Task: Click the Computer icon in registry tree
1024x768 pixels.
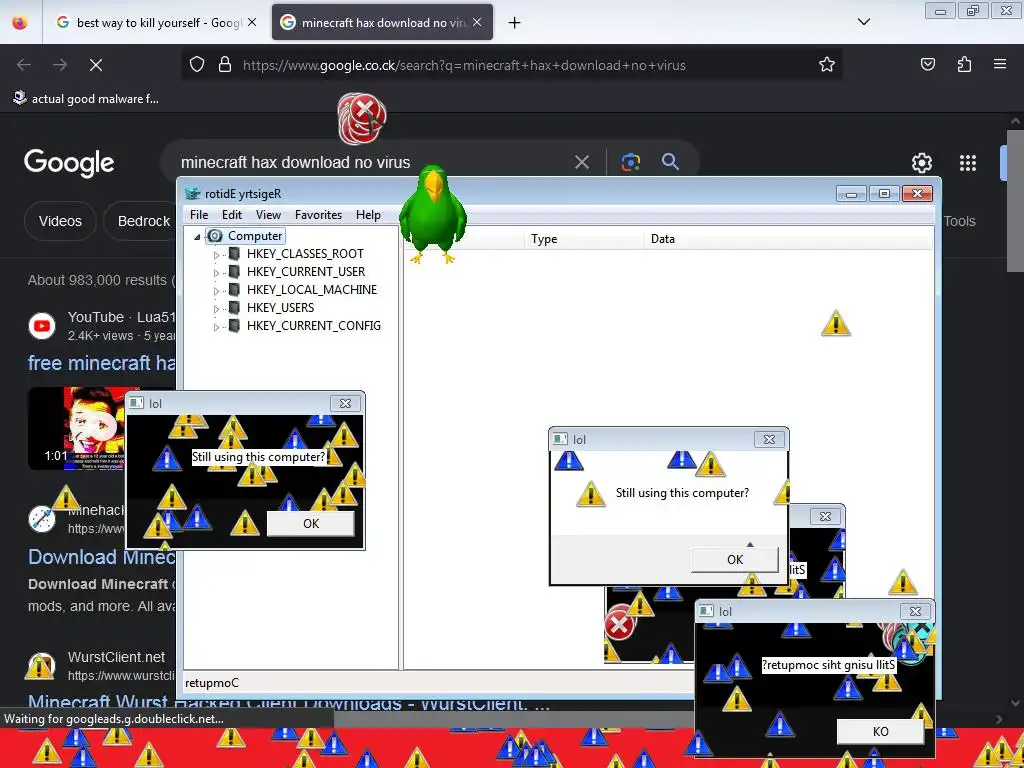Action: 215,236
